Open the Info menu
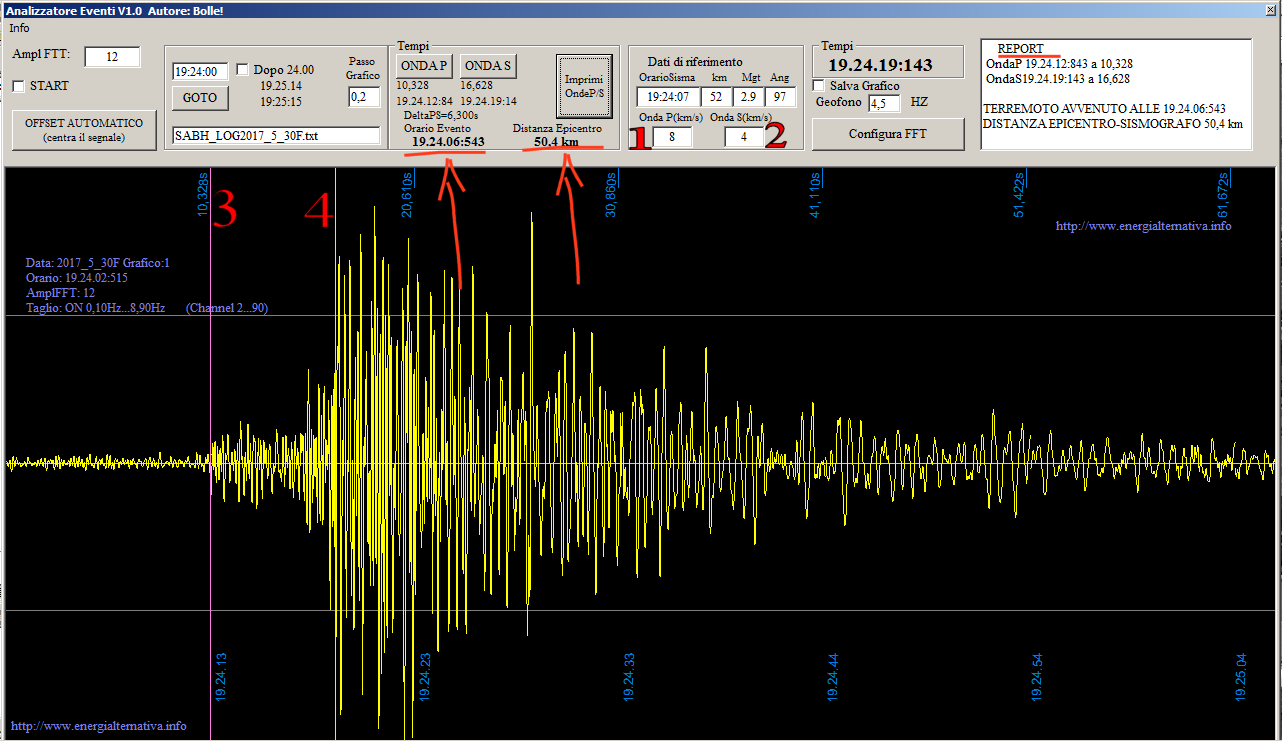Viewport: 1282px width, 742px height. pos(19,28)
